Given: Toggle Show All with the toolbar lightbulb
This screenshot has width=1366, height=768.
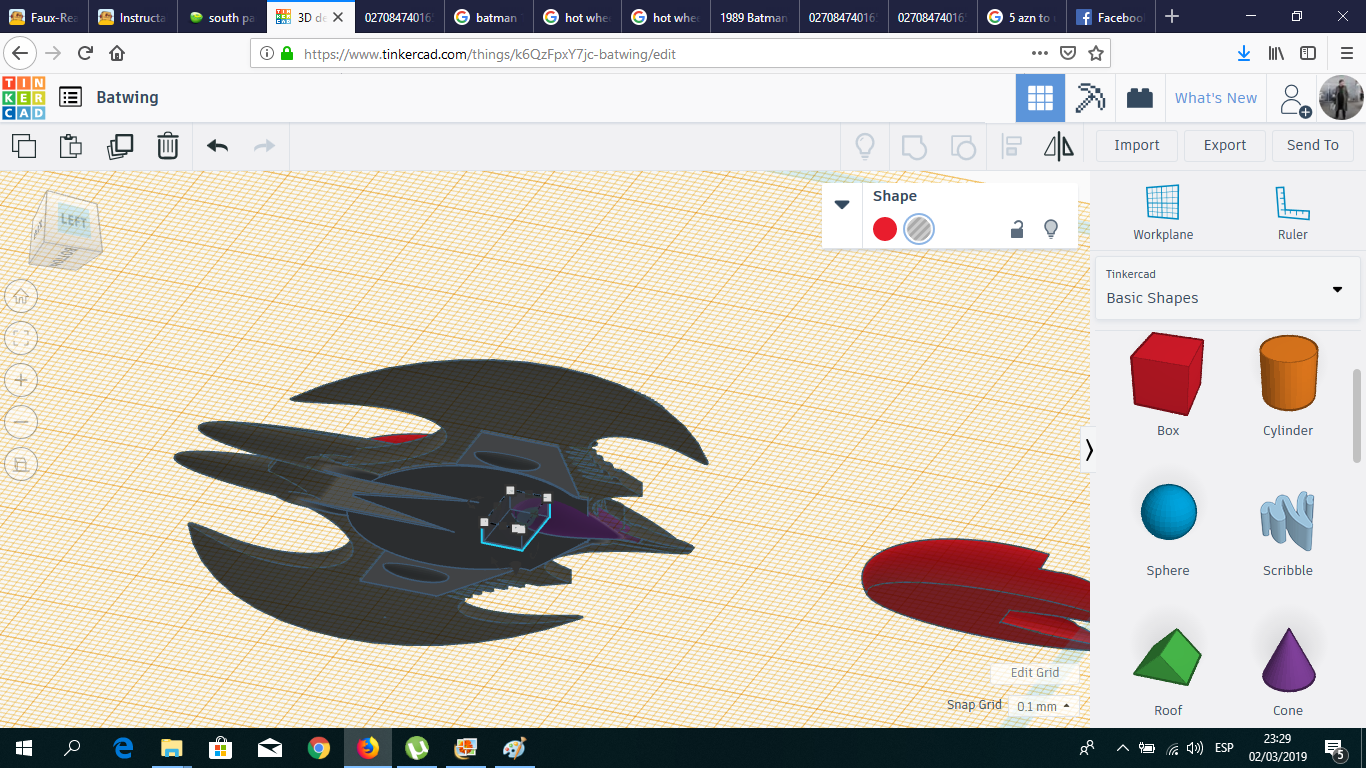Looking at the screenshot, I should click(865, 146).
